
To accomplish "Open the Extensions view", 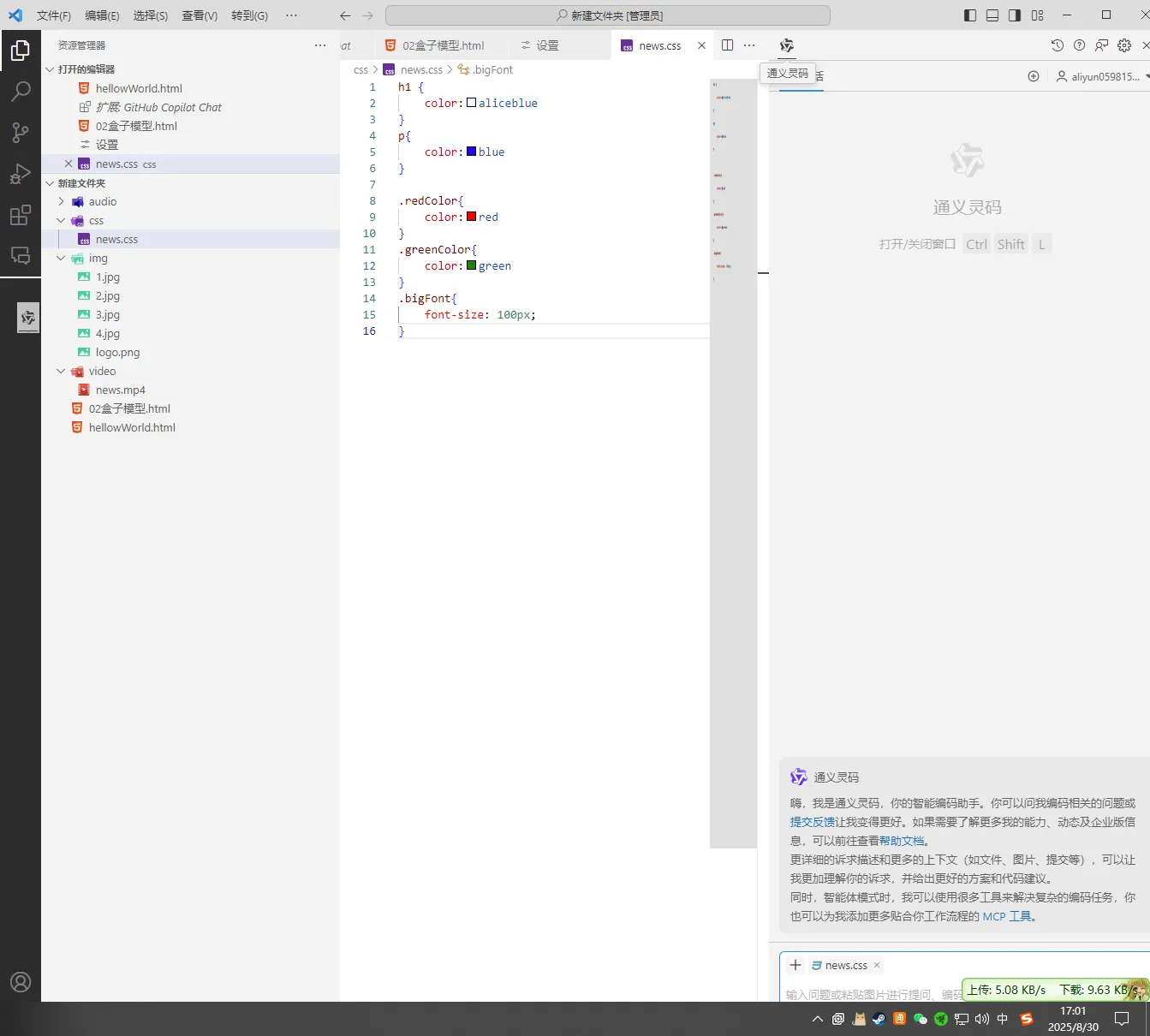I will pos(21,214).
